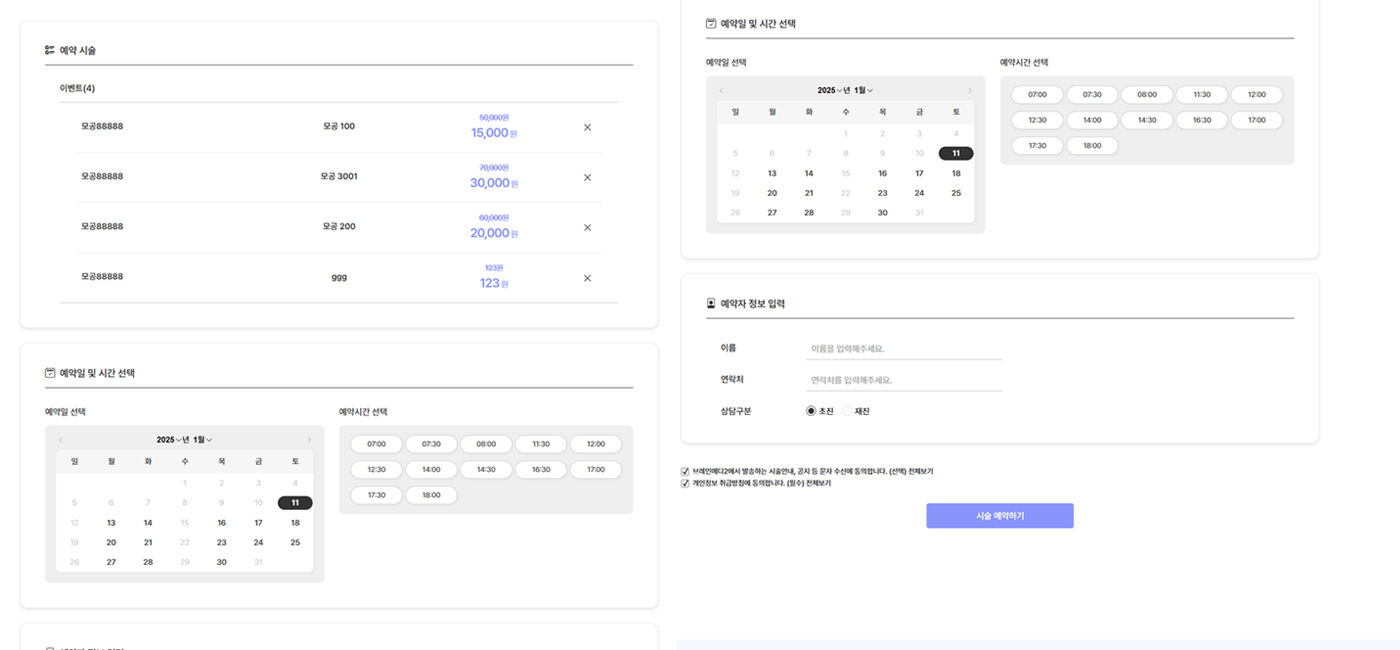Select day 24 in right-side calendar
Image resolution: width=1400 pixels, height=650 pixels.
tap(919, 193)
